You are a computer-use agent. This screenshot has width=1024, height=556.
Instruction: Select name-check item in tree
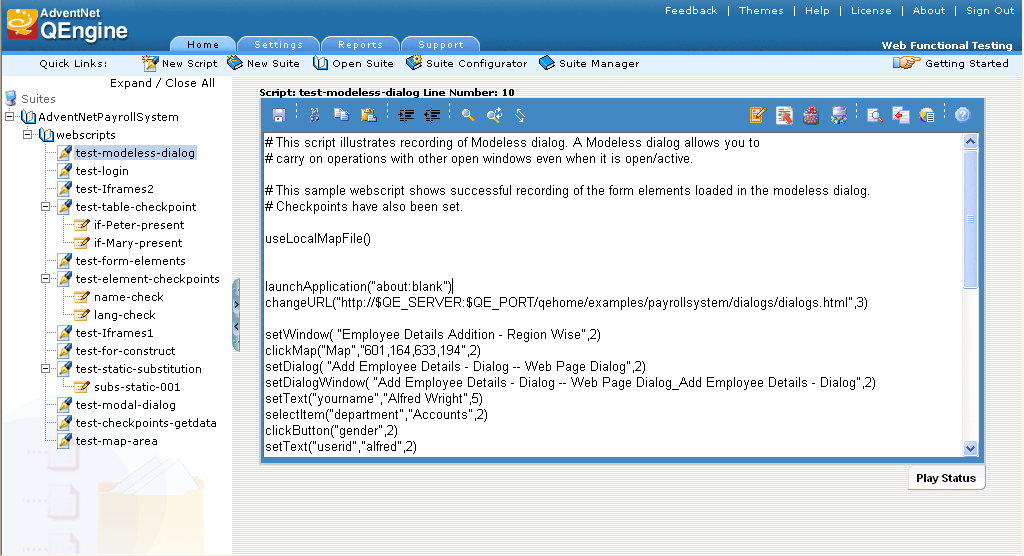tap(129, 297)
